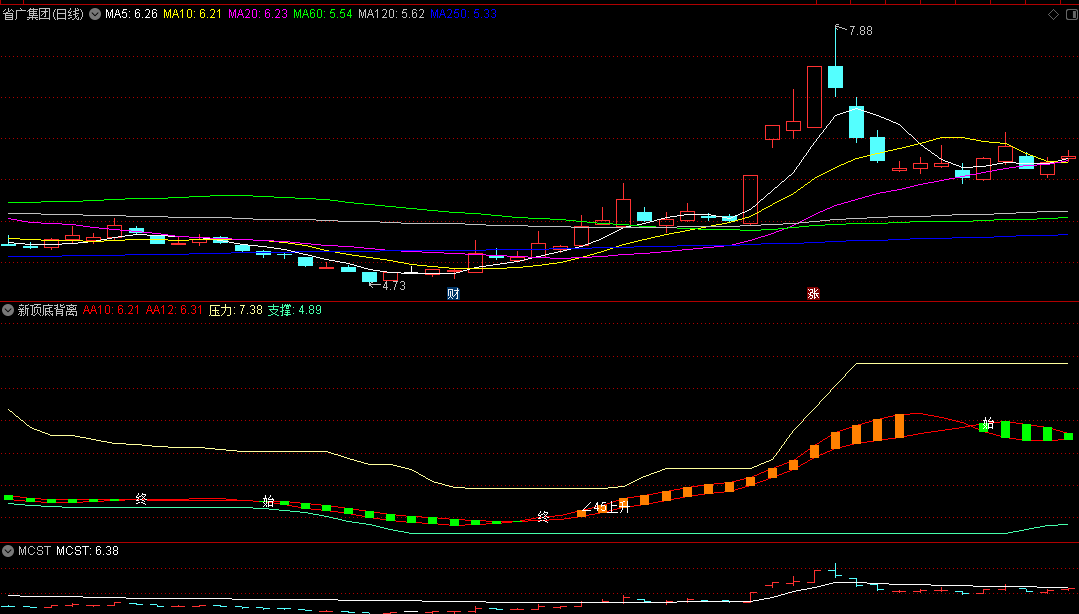Click the MA60: 5.54 label

[x=323, y=14]
